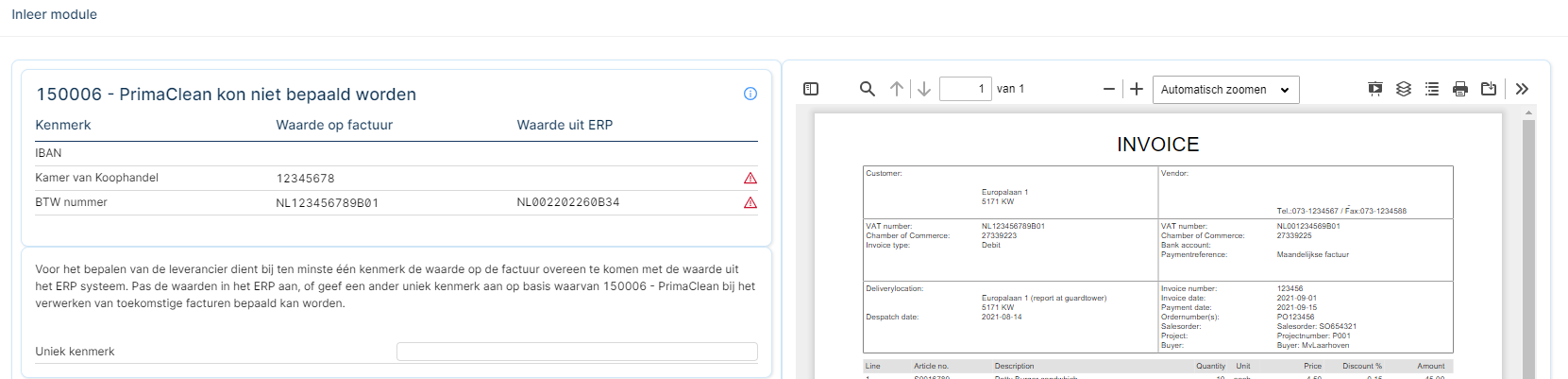Screen dimensions: 1568x379
Task: Click the INVOICE title in the PDF
Action: [1157, 145]
